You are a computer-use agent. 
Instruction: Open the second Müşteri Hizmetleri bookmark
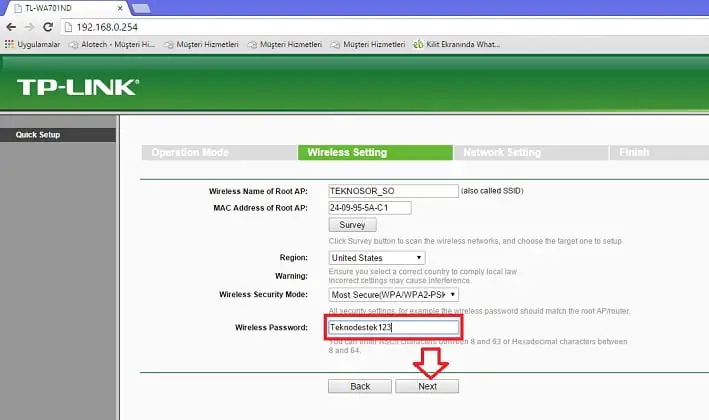[x=201, y=44]
